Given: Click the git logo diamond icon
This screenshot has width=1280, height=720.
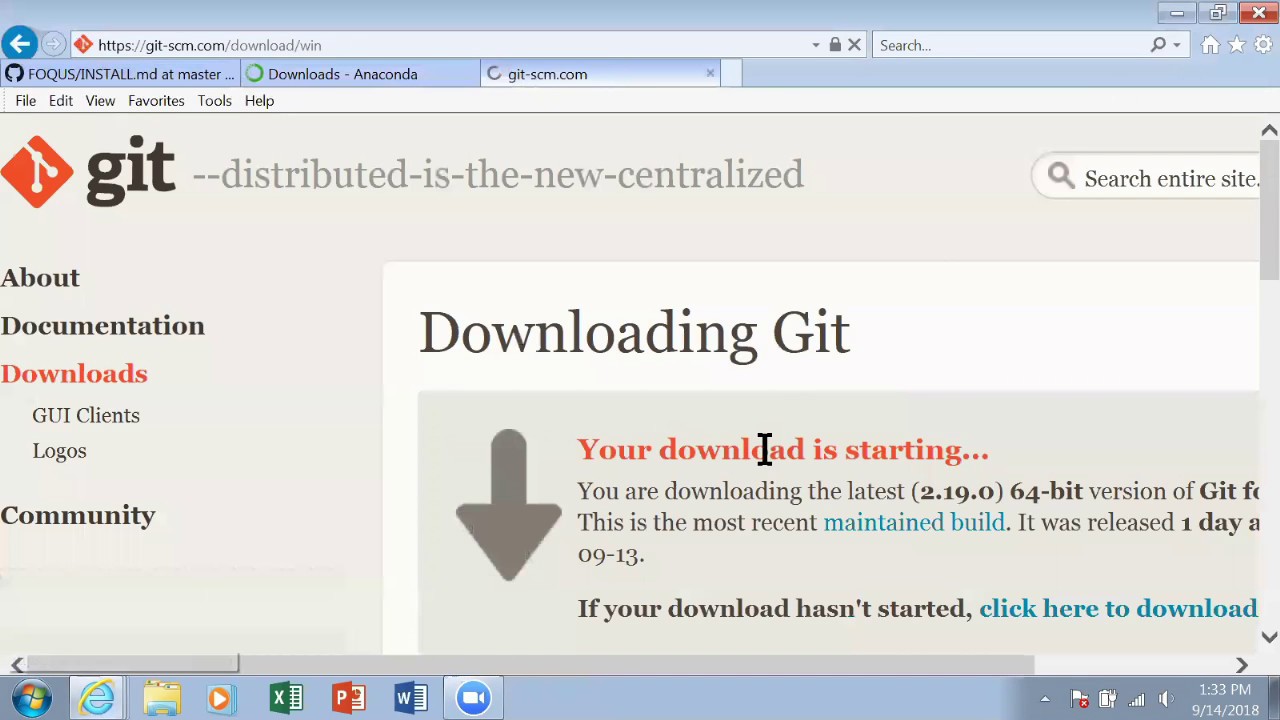Looking at the screenshot, I should (x=37, y=172).
